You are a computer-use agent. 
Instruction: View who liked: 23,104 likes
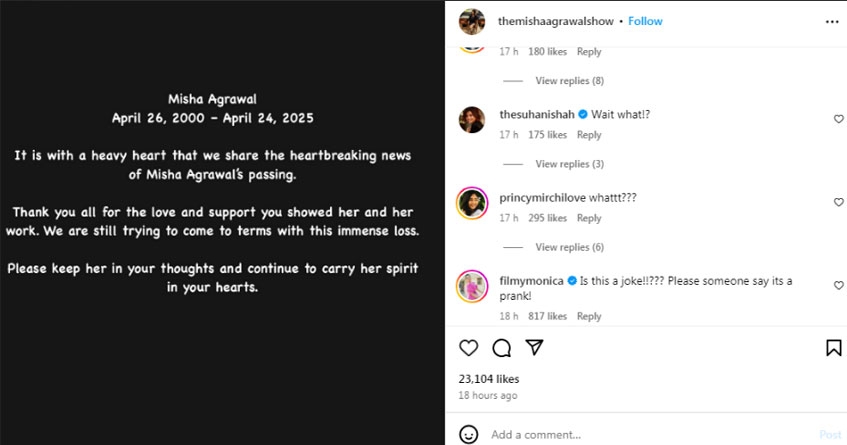[489, 379]
